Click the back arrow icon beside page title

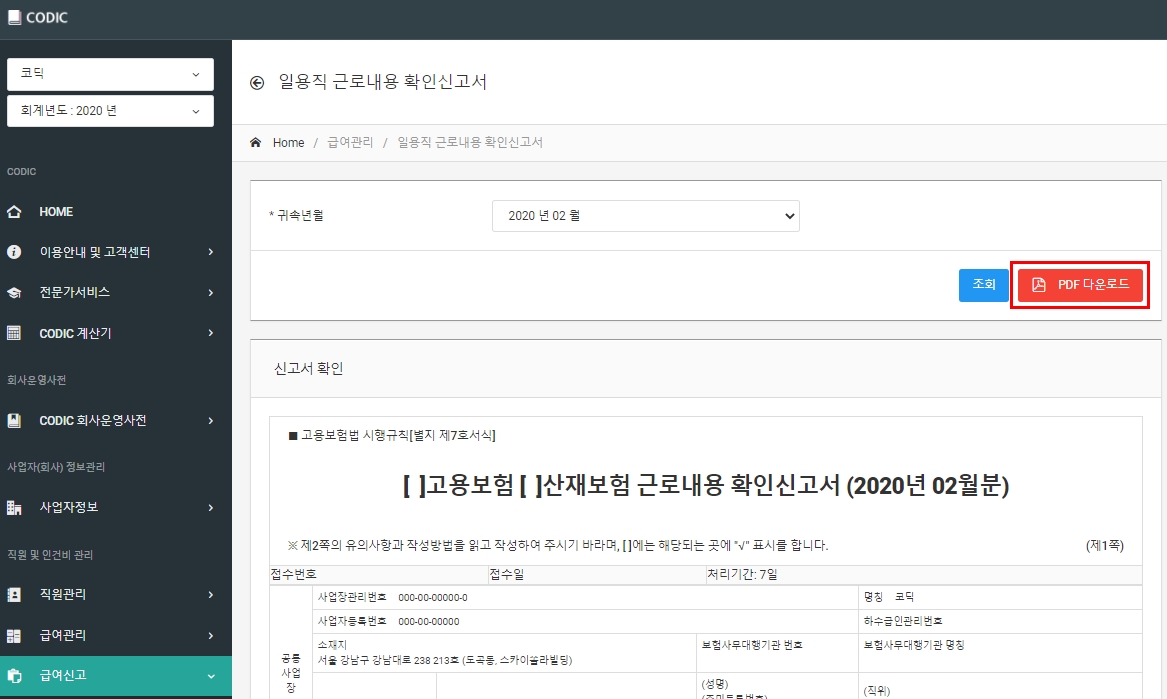[x=257, y=83]
